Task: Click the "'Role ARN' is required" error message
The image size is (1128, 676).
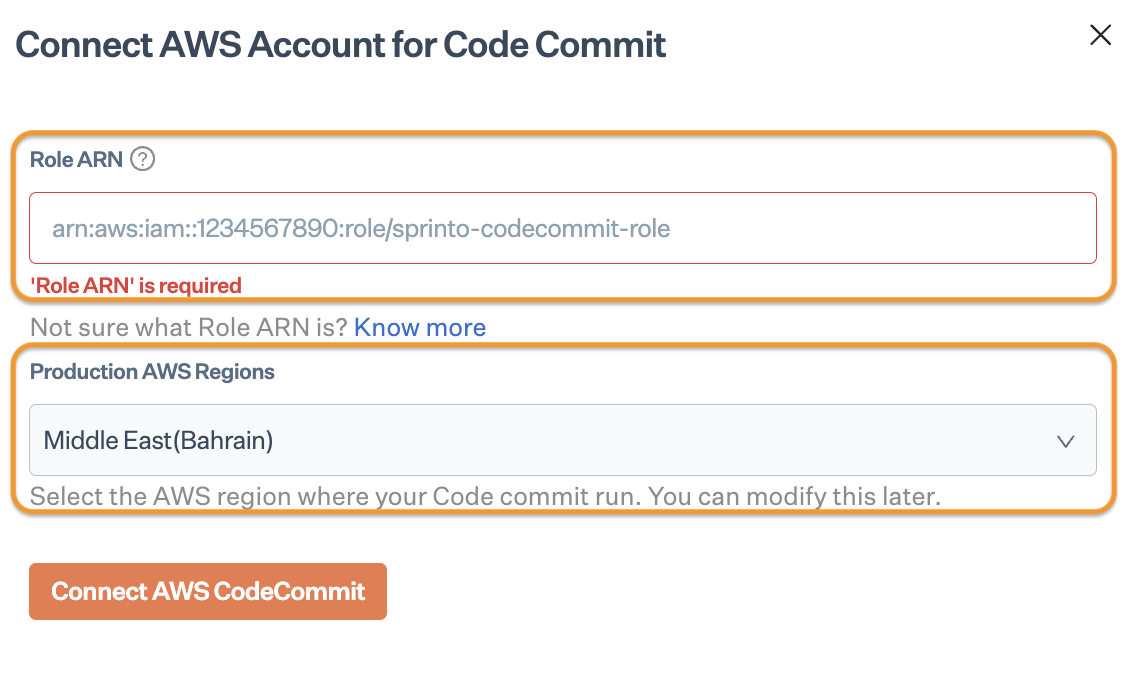Action: (x=136, y=286)
